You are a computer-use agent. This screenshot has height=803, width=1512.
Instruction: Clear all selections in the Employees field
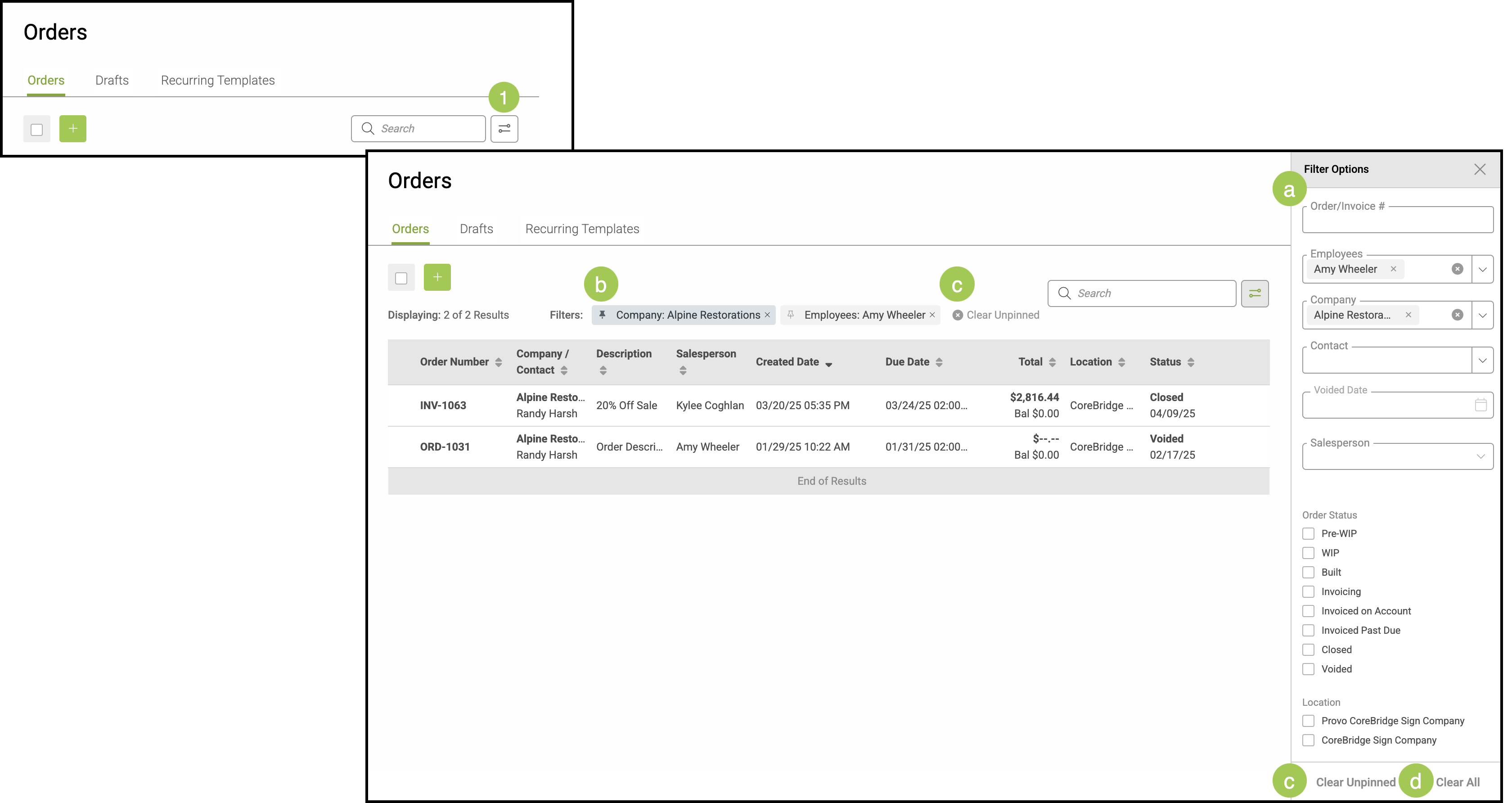click(1457, 269)
